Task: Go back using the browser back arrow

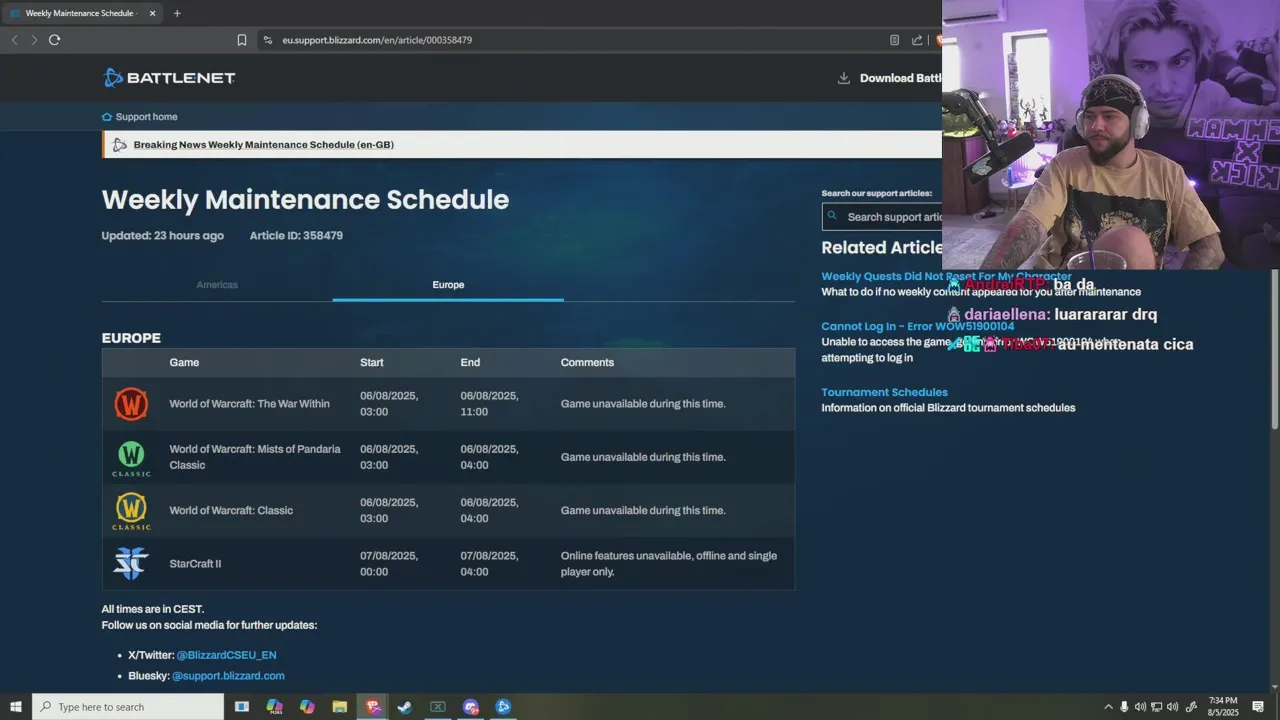Action: pos(14,40)
